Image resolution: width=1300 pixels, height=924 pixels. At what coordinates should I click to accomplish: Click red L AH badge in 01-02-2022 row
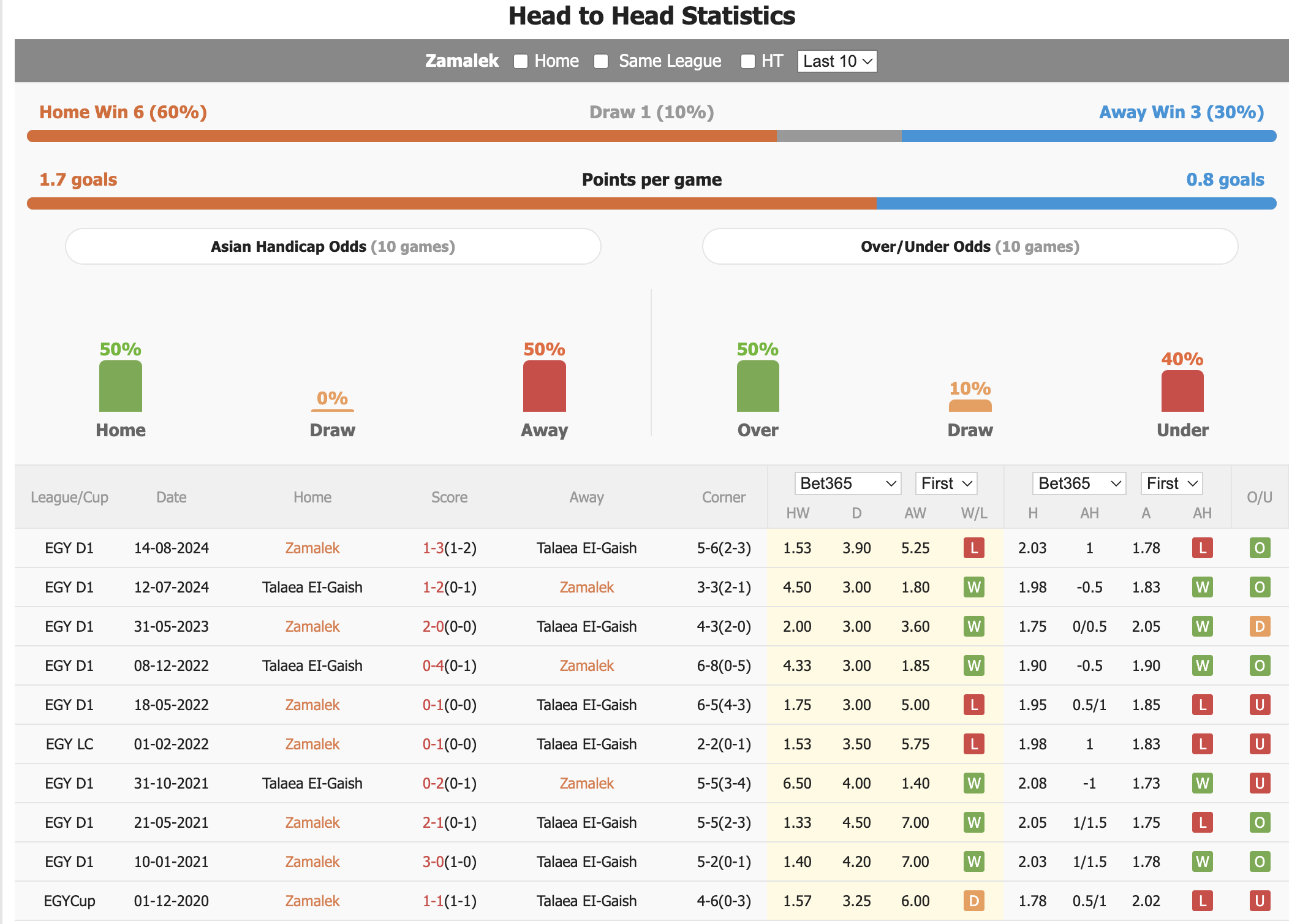(x=1203, y=744)
